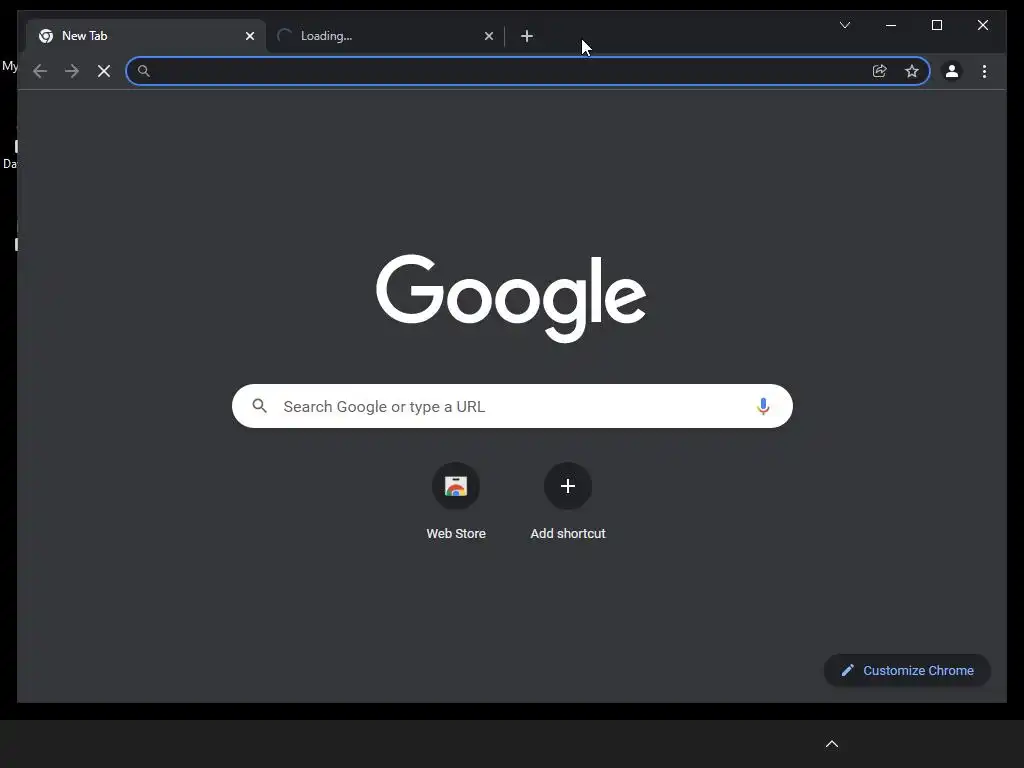Start voice search with the microphone icon
The width and height of the screenshot is (1024, 768).
[x=763, y=406]
